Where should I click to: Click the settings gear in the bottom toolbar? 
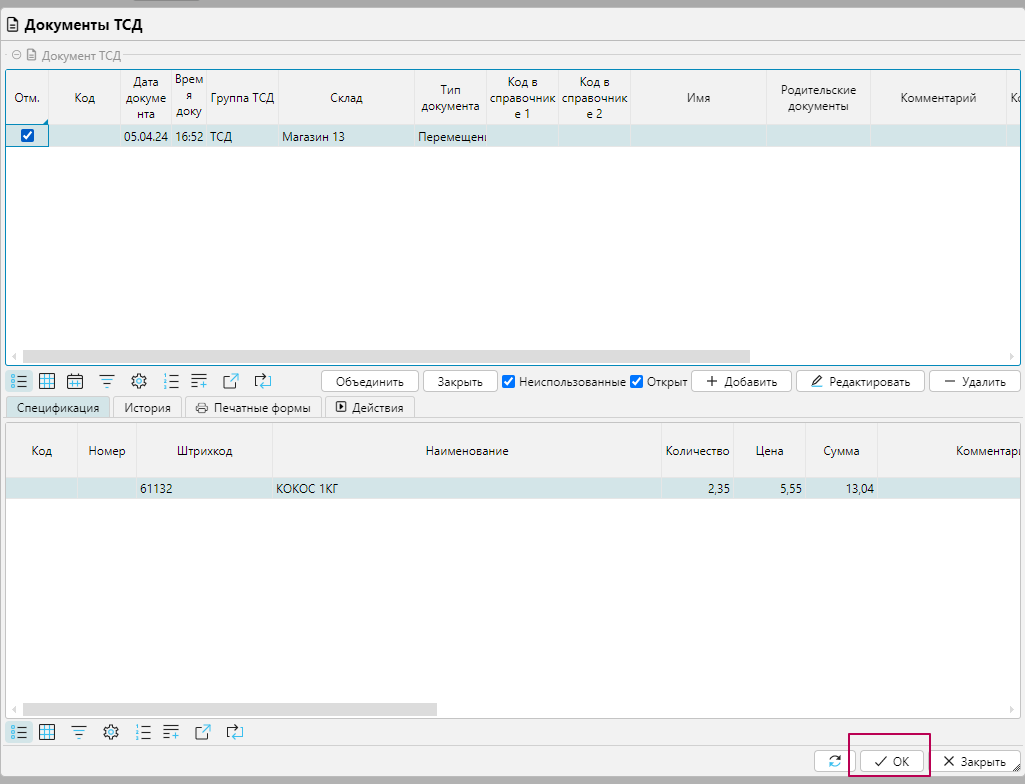[x=111, y=732]
